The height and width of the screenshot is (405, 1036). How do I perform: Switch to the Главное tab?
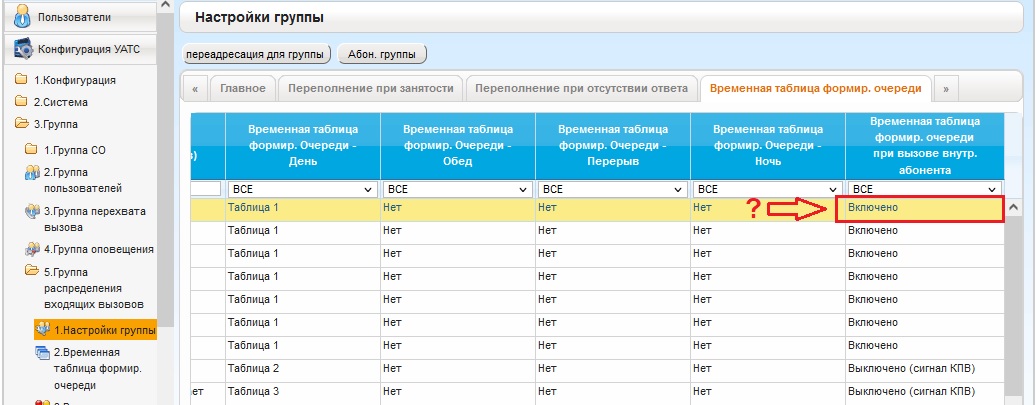[243, 89]
